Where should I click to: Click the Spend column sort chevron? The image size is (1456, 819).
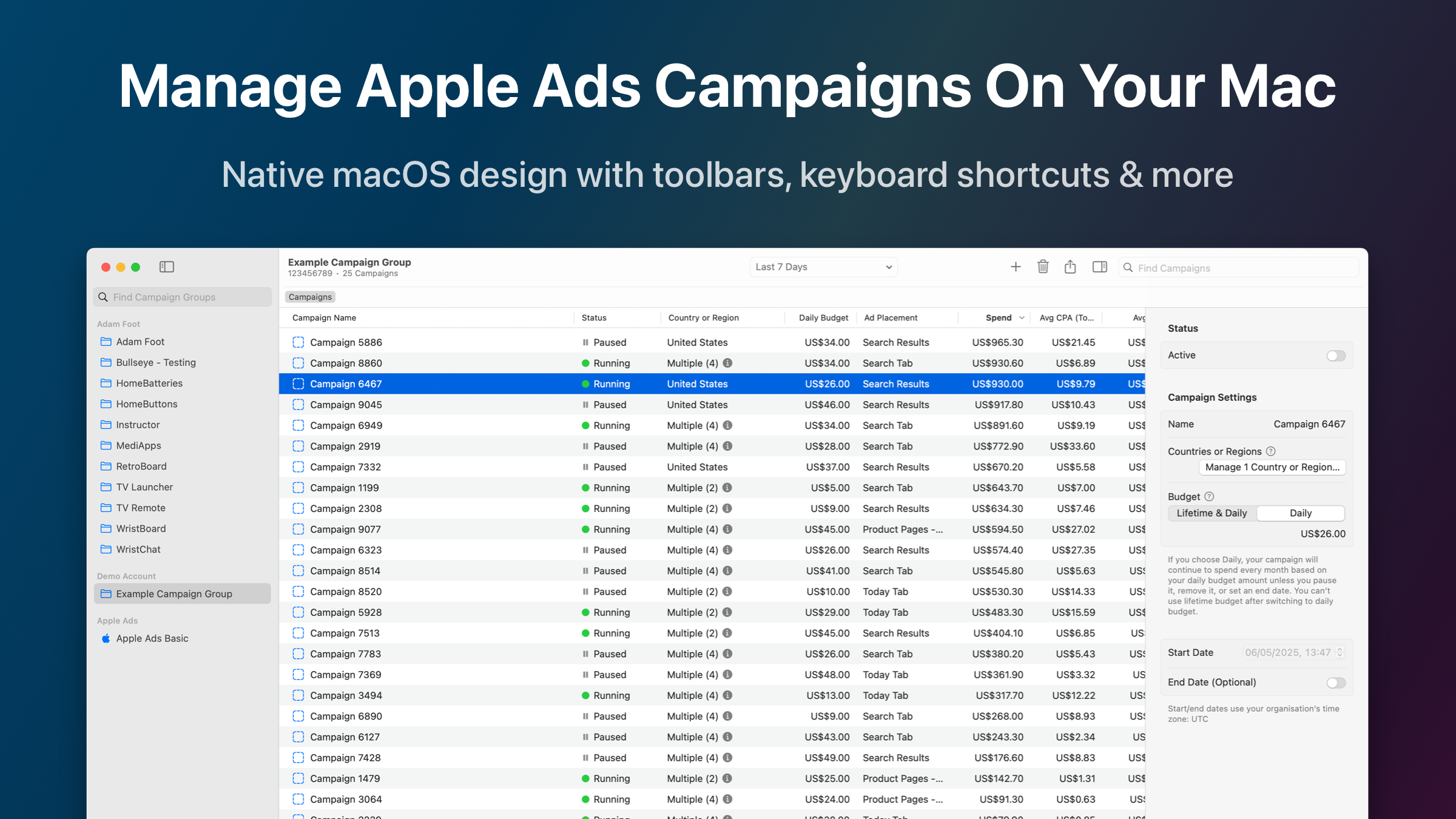click(1020, 317)
